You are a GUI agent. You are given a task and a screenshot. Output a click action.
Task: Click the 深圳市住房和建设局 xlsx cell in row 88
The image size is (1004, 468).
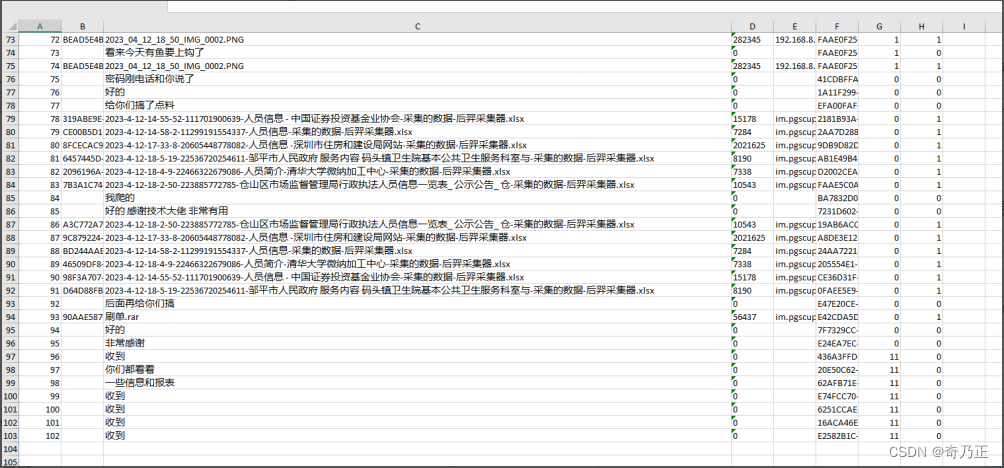[417, 238]
